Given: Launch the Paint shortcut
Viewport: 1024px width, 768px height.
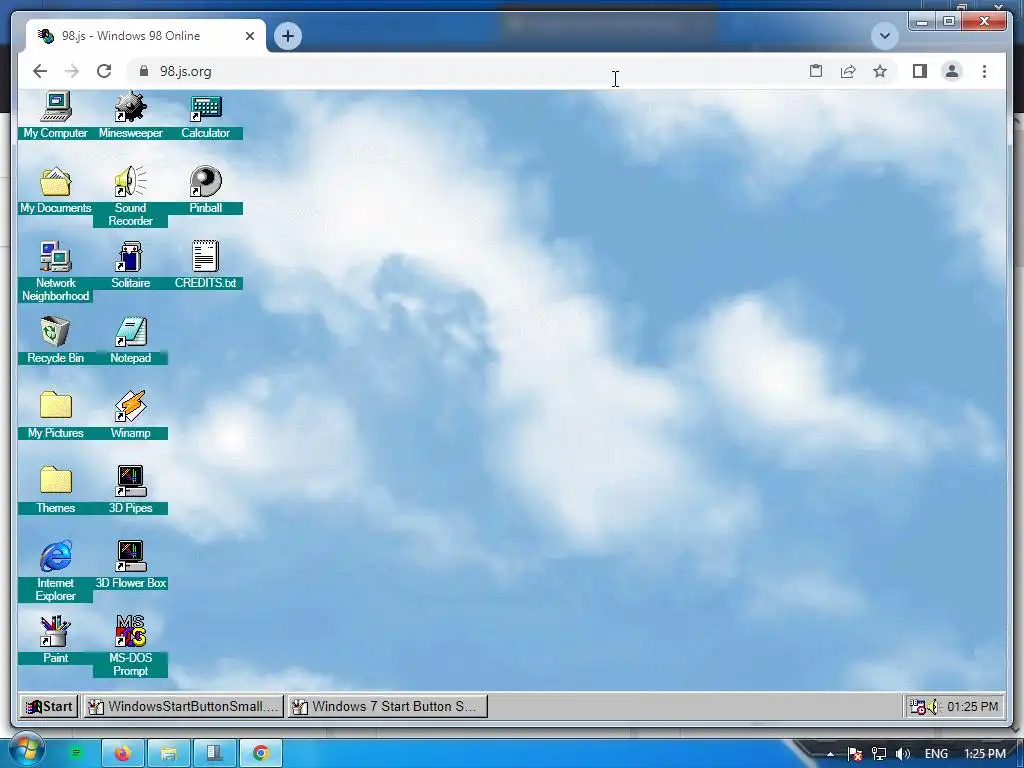Looking at the screenshot, I should pos(56,641).
